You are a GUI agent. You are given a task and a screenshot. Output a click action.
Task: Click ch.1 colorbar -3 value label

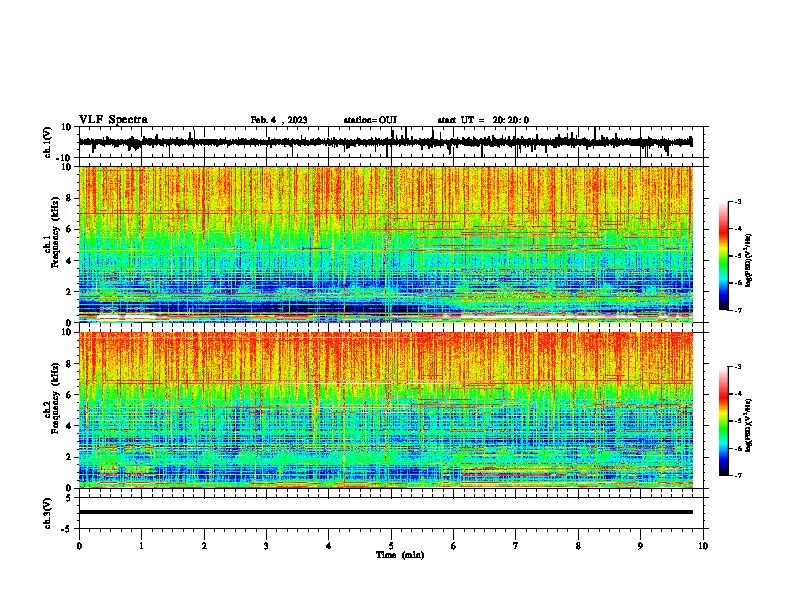pos(737,201)
